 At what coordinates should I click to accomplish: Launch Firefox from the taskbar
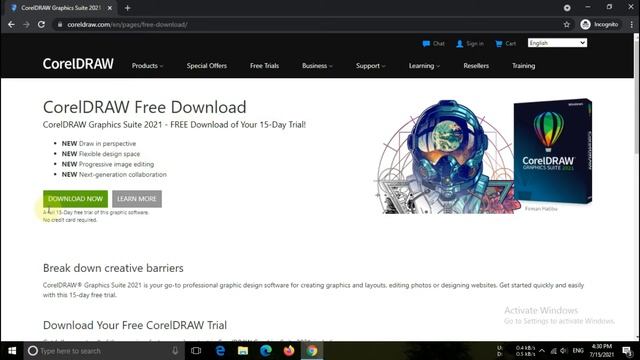(x=289, y=351)
